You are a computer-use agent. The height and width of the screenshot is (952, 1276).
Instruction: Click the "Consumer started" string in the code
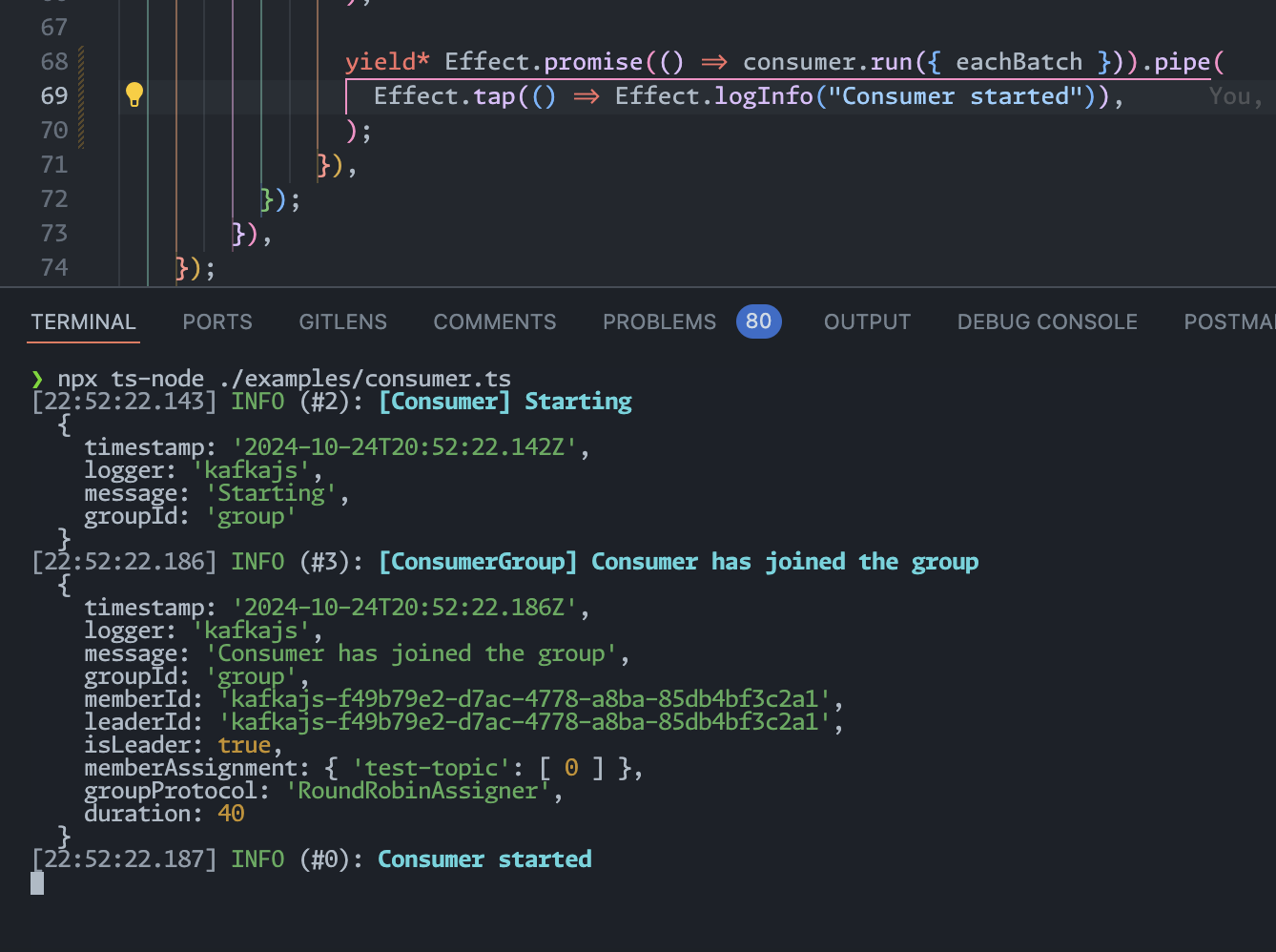[x=956, y=96]
